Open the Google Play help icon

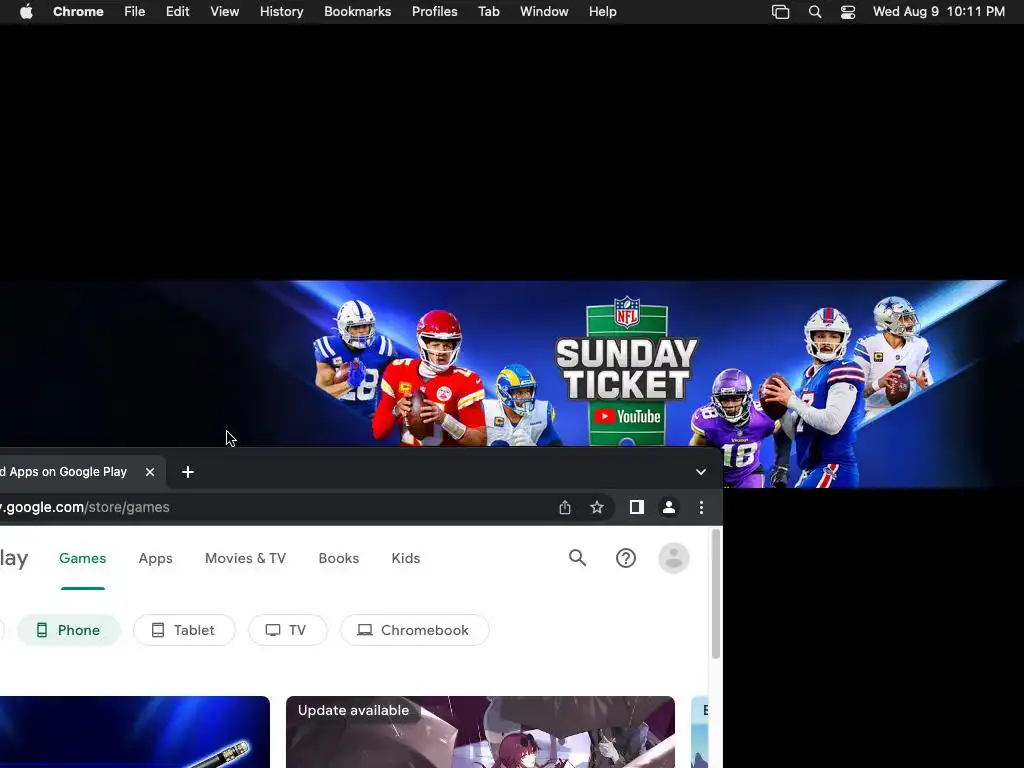[626, 558]
